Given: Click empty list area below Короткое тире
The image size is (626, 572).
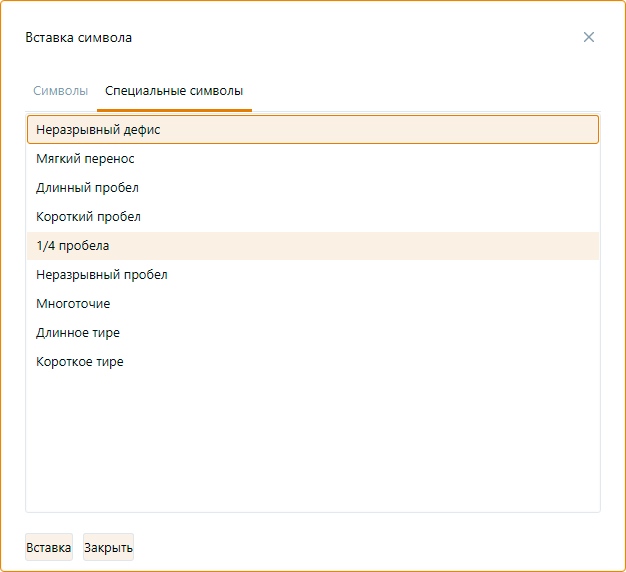Looking at the screenshot, I should 312,440.
